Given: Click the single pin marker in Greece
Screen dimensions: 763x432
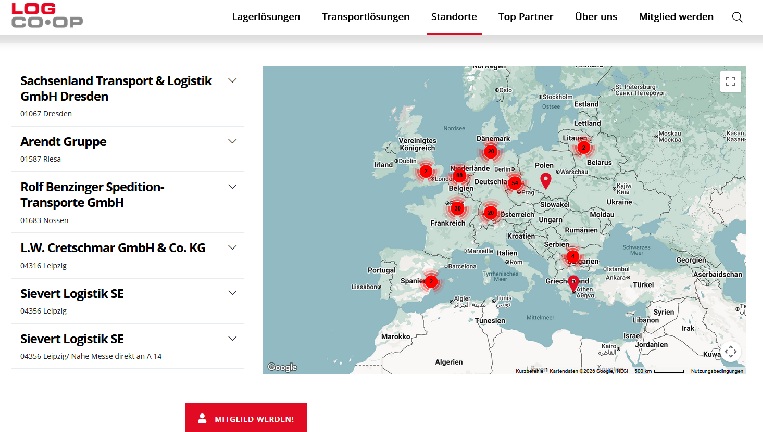Looking at the screenshot, I should [573, 284].
